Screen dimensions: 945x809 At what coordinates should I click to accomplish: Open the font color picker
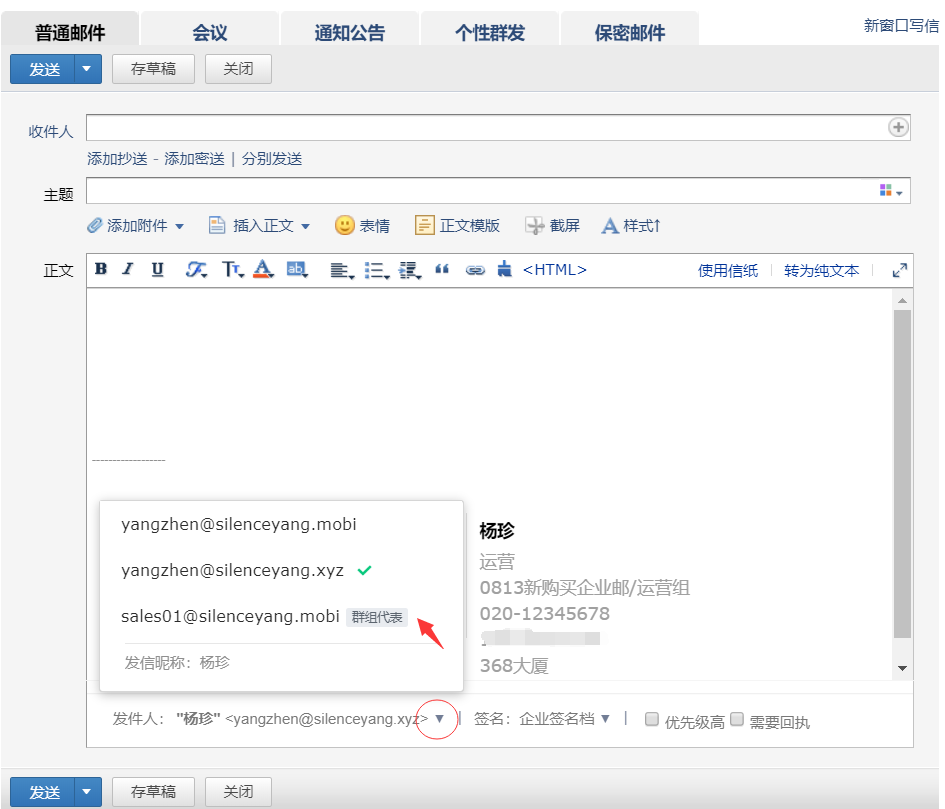point(263,269)
